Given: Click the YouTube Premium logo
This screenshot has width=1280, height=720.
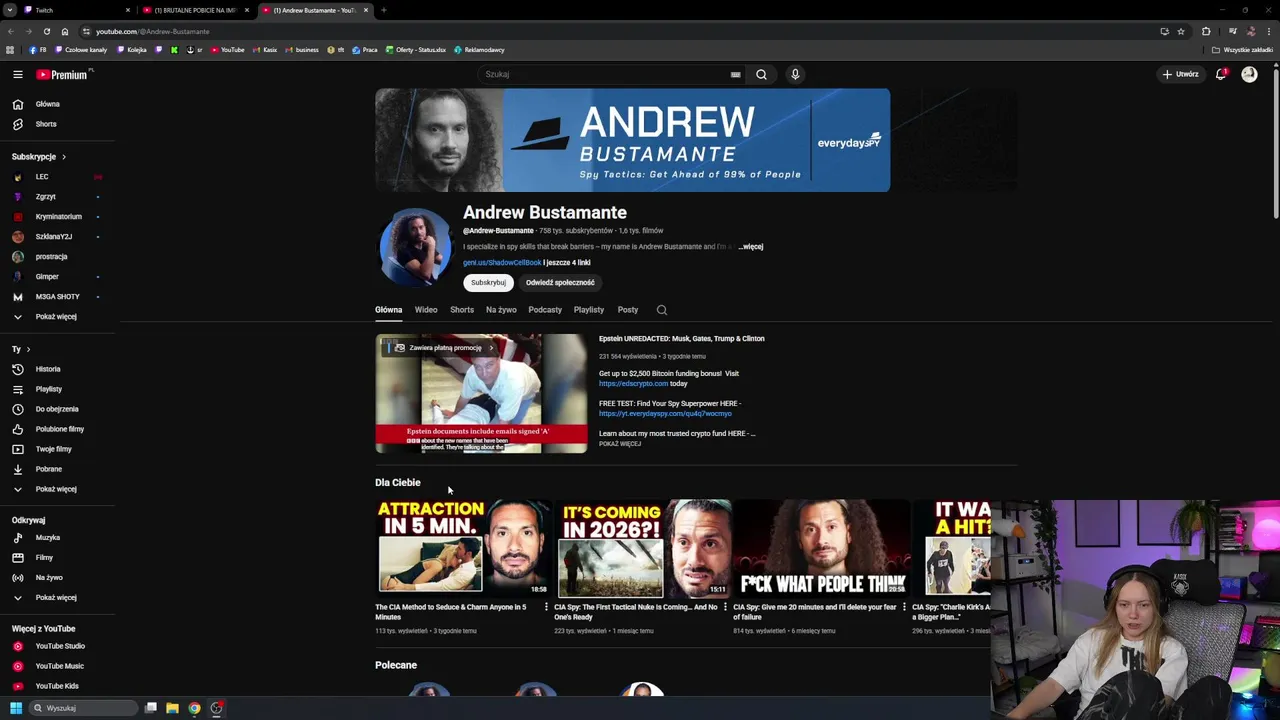Looking at the screenshot, I should click(x=64, y=74).
